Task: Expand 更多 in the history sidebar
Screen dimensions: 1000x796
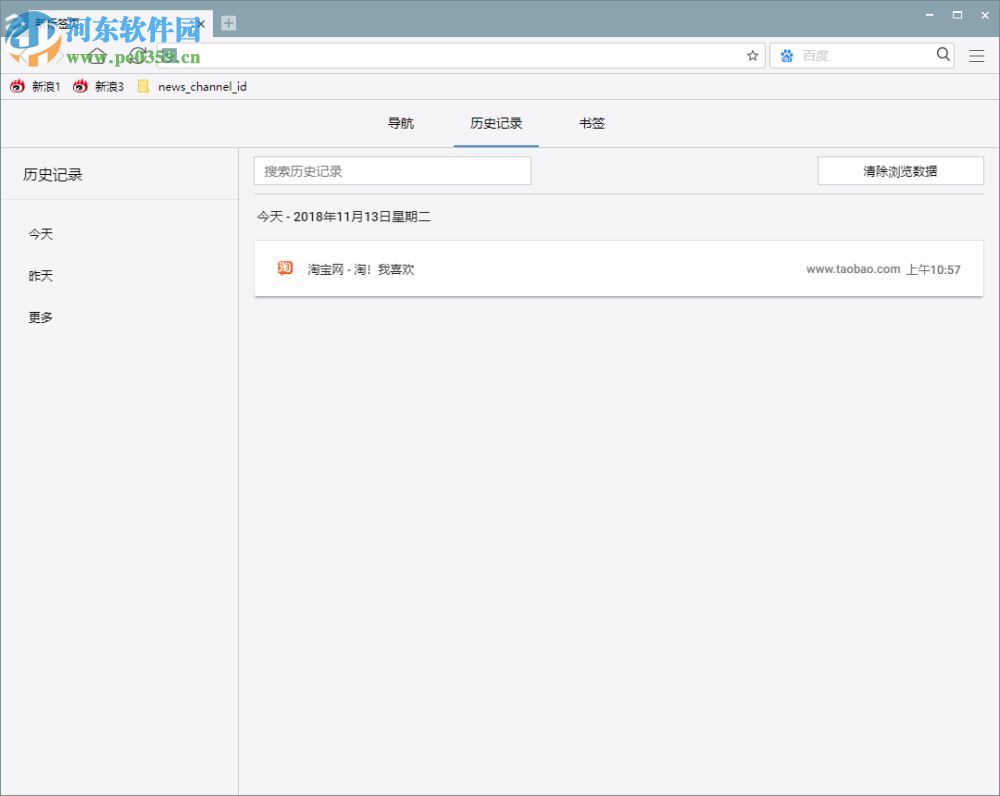Action: point(39,317)
